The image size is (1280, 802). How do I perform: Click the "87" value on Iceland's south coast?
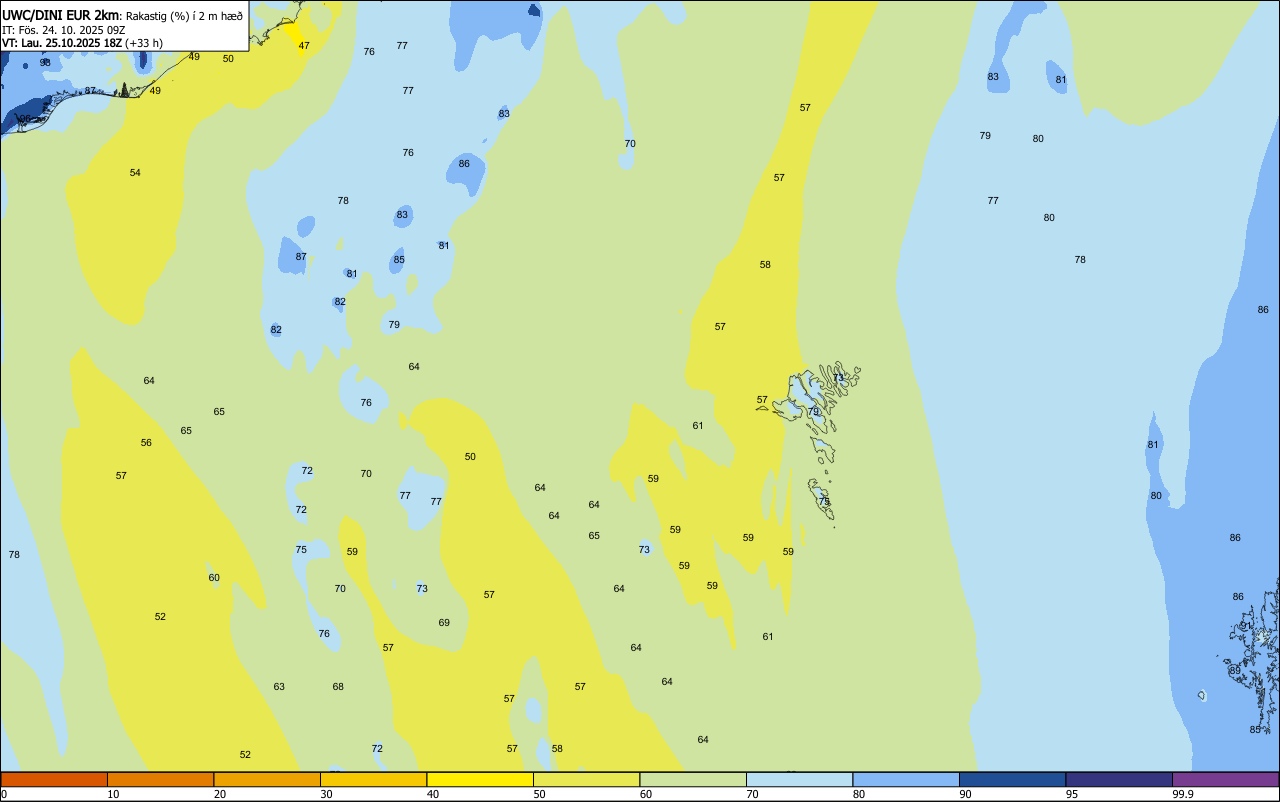pos(90,91)
